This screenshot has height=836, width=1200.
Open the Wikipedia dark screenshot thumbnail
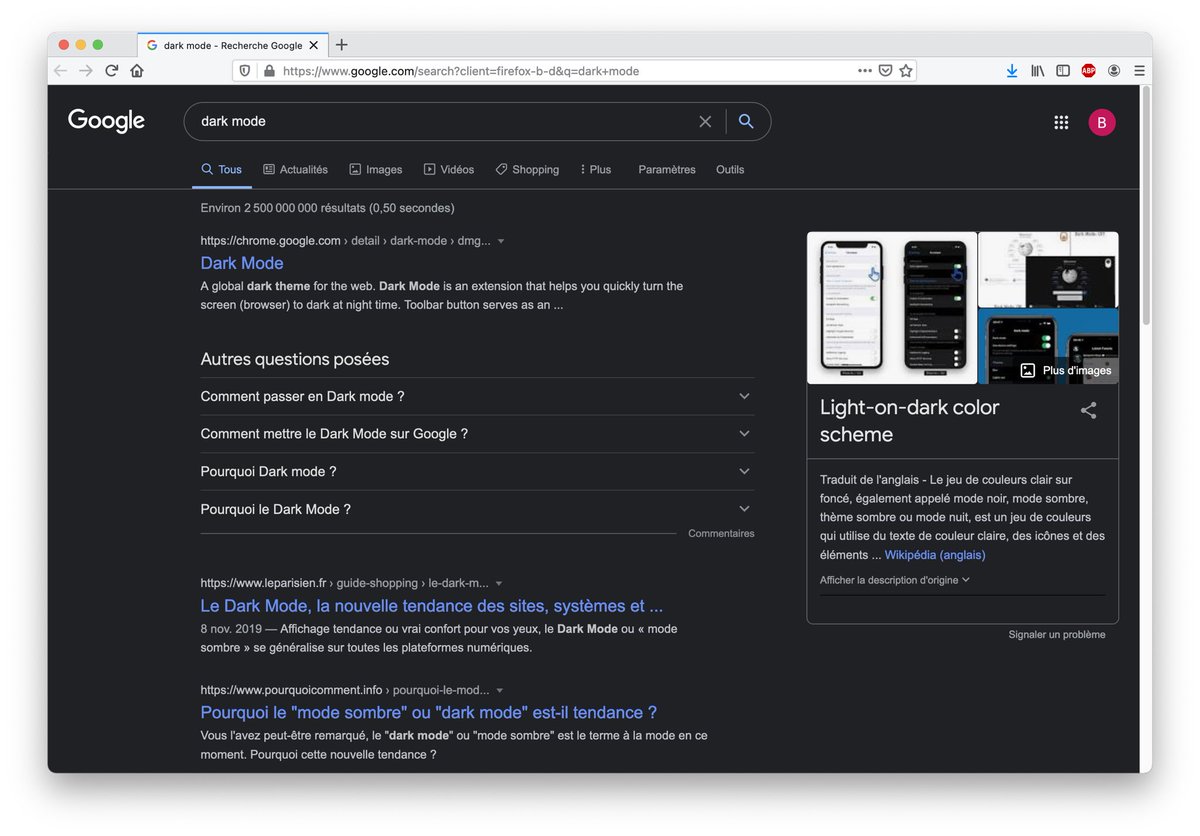click(1048, 270)
